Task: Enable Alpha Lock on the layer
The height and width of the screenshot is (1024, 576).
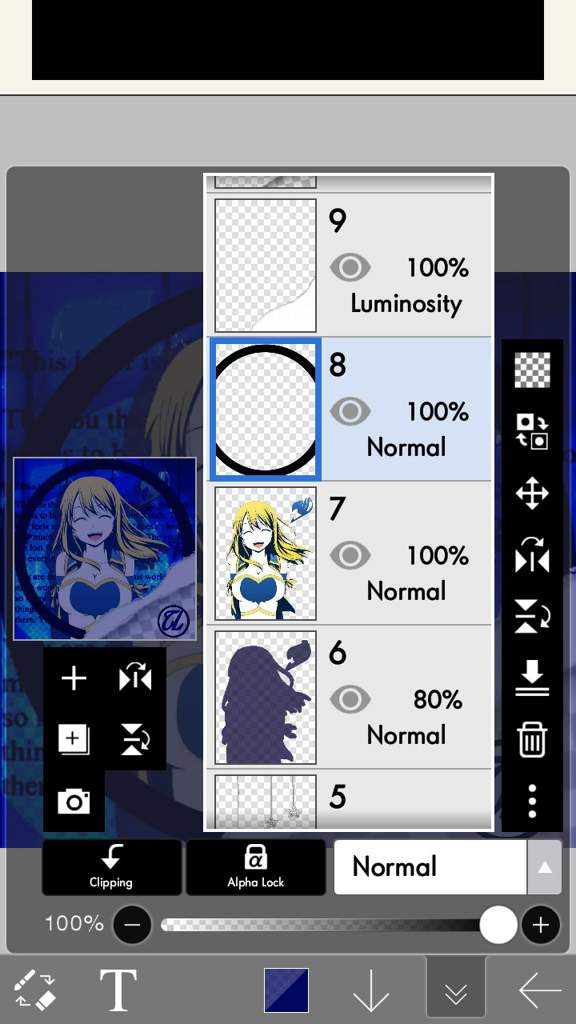Action: pyautogui.click(x=255, y=867)
